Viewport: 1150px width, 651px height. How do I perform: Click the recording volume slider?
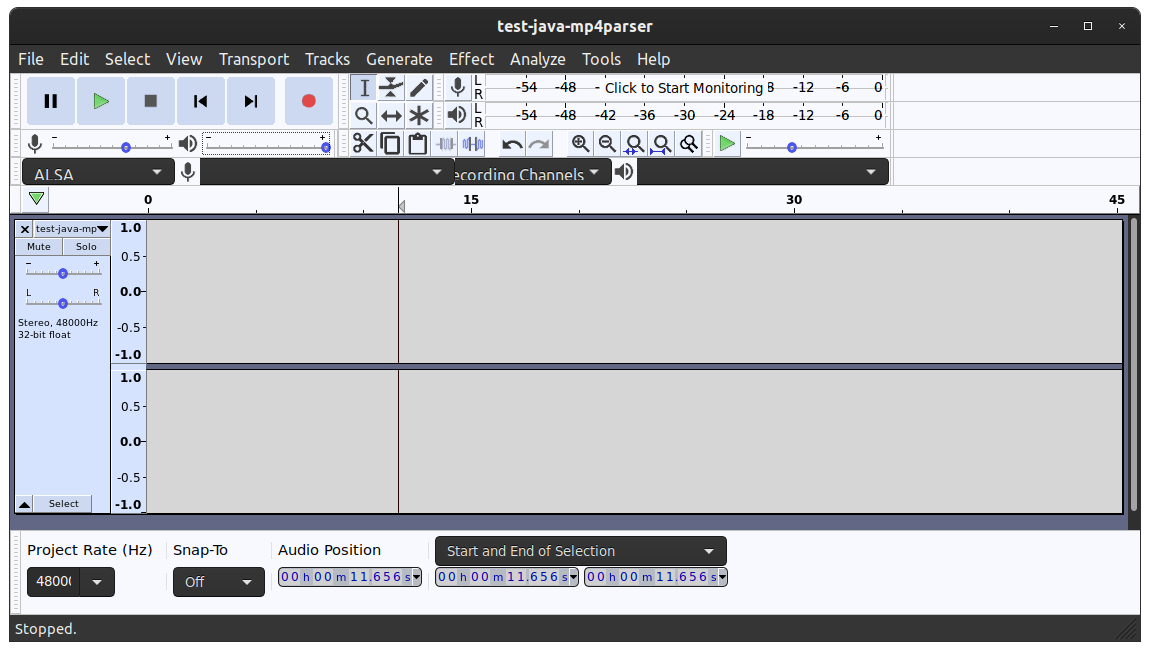[x=111, y=145]
